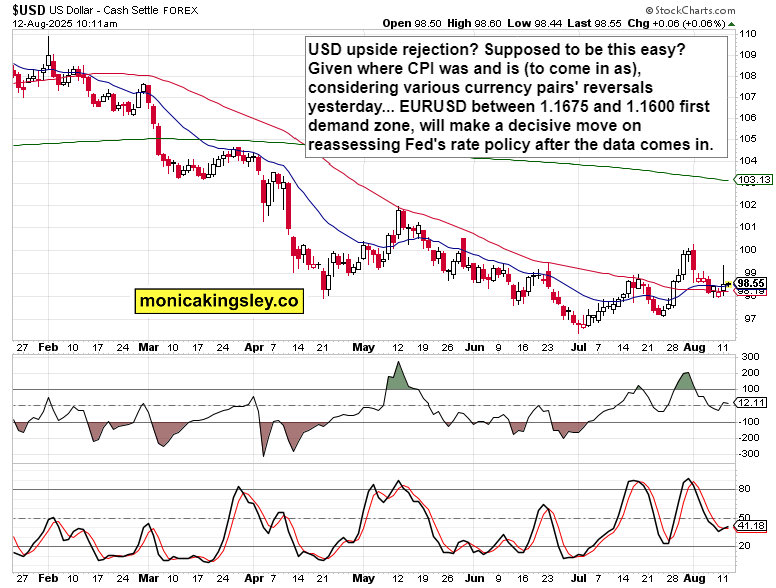Select the Feb marker on time axis
This screenshot has width=776, height=588.
48,346
